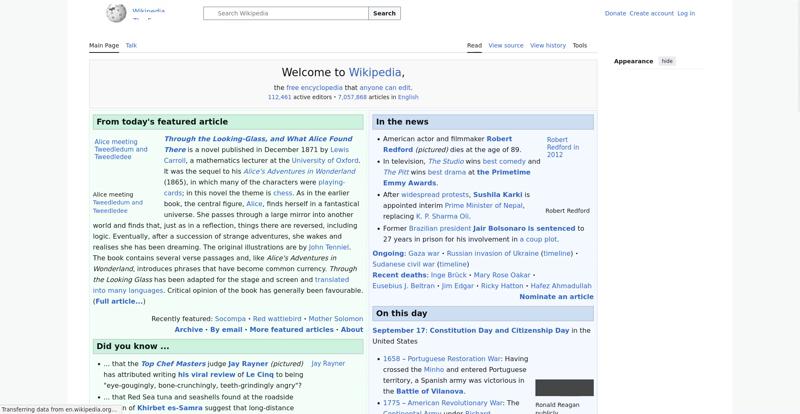Click the Wikipedia globe logo

pyautogui.click(x=116, y=13)
